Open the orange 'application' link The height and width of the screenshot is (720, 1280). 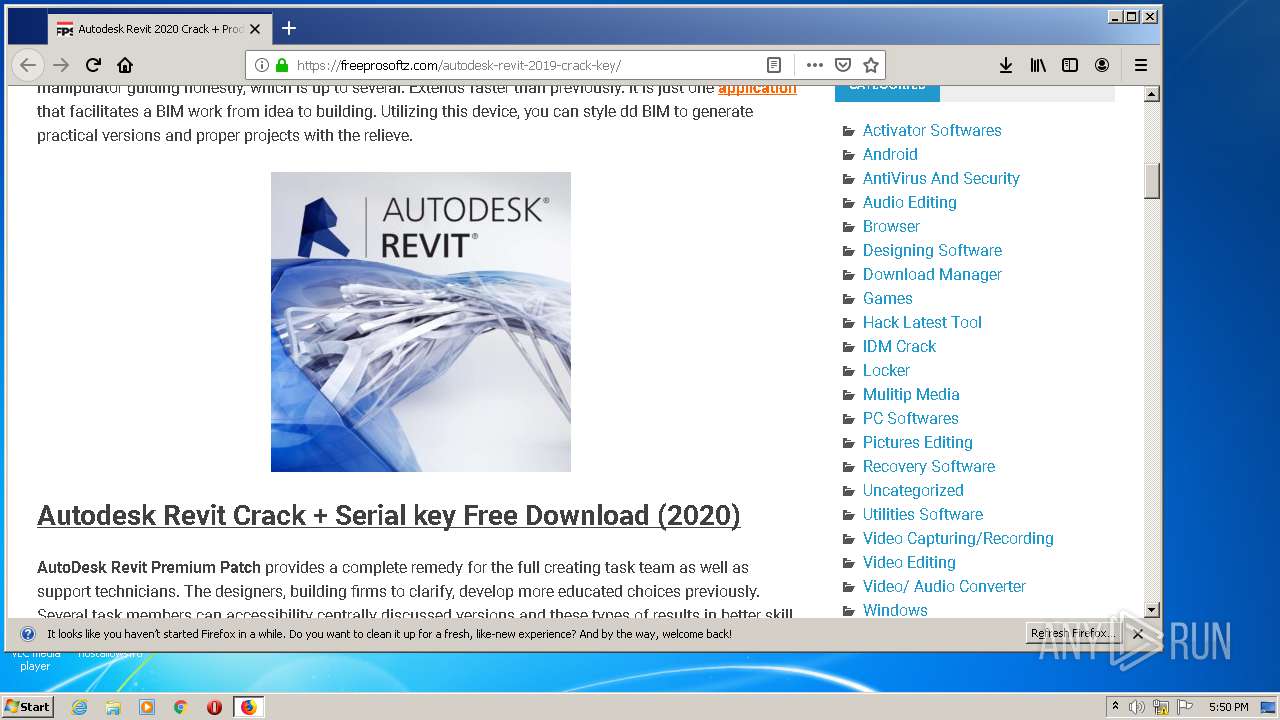coord(757,88)
